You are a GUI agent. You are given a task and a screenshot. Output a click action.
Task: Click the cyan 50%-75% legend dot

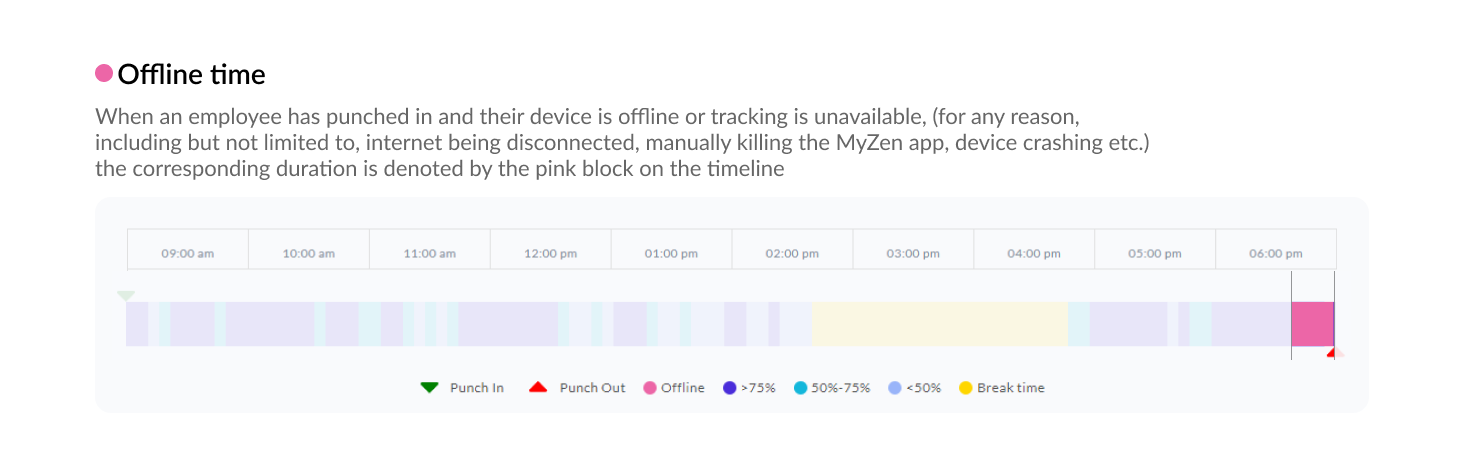800,388
